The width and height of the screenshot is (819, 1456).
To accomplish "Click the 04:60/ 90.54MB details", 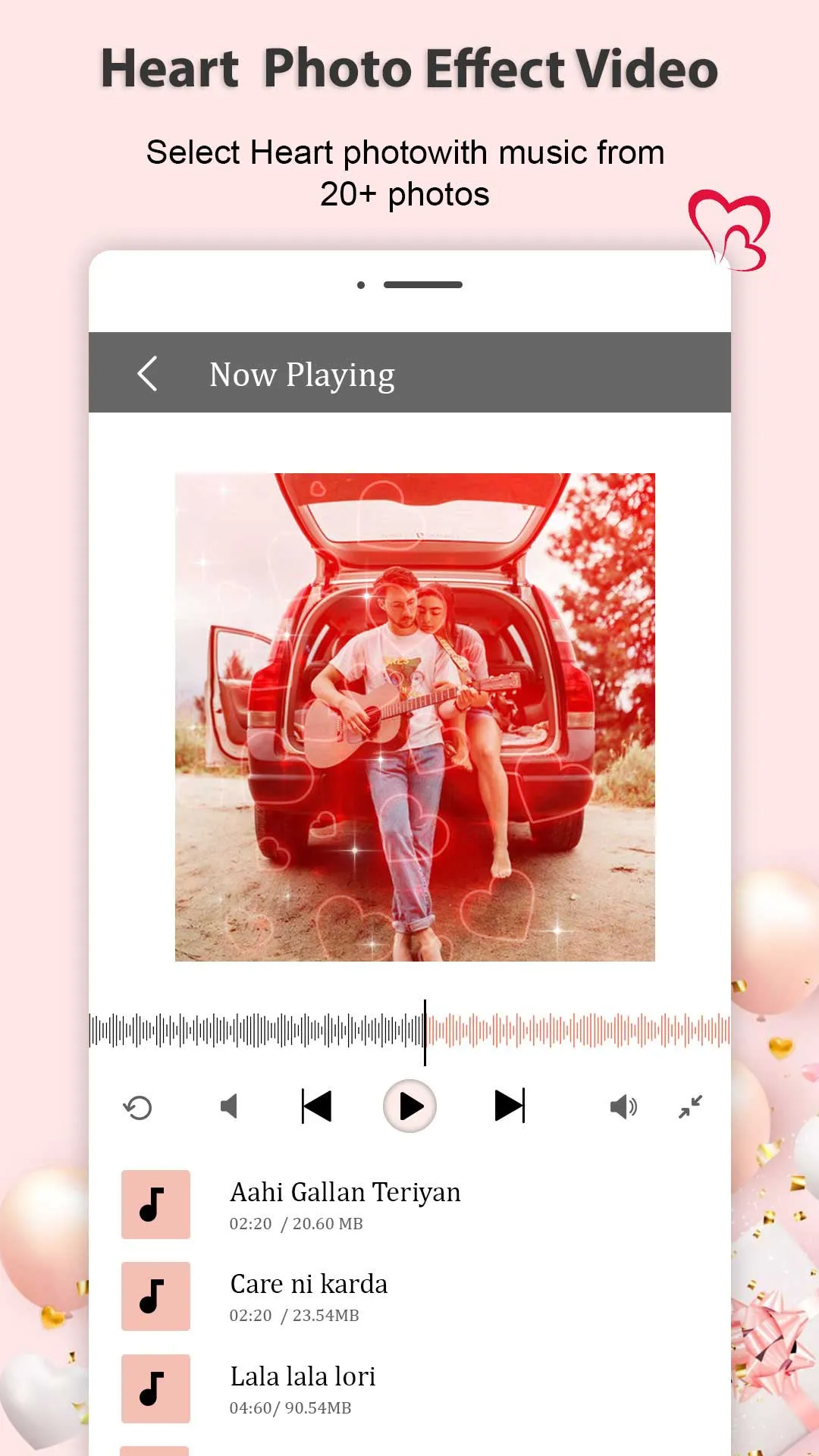I will (x=290, y=1408).
